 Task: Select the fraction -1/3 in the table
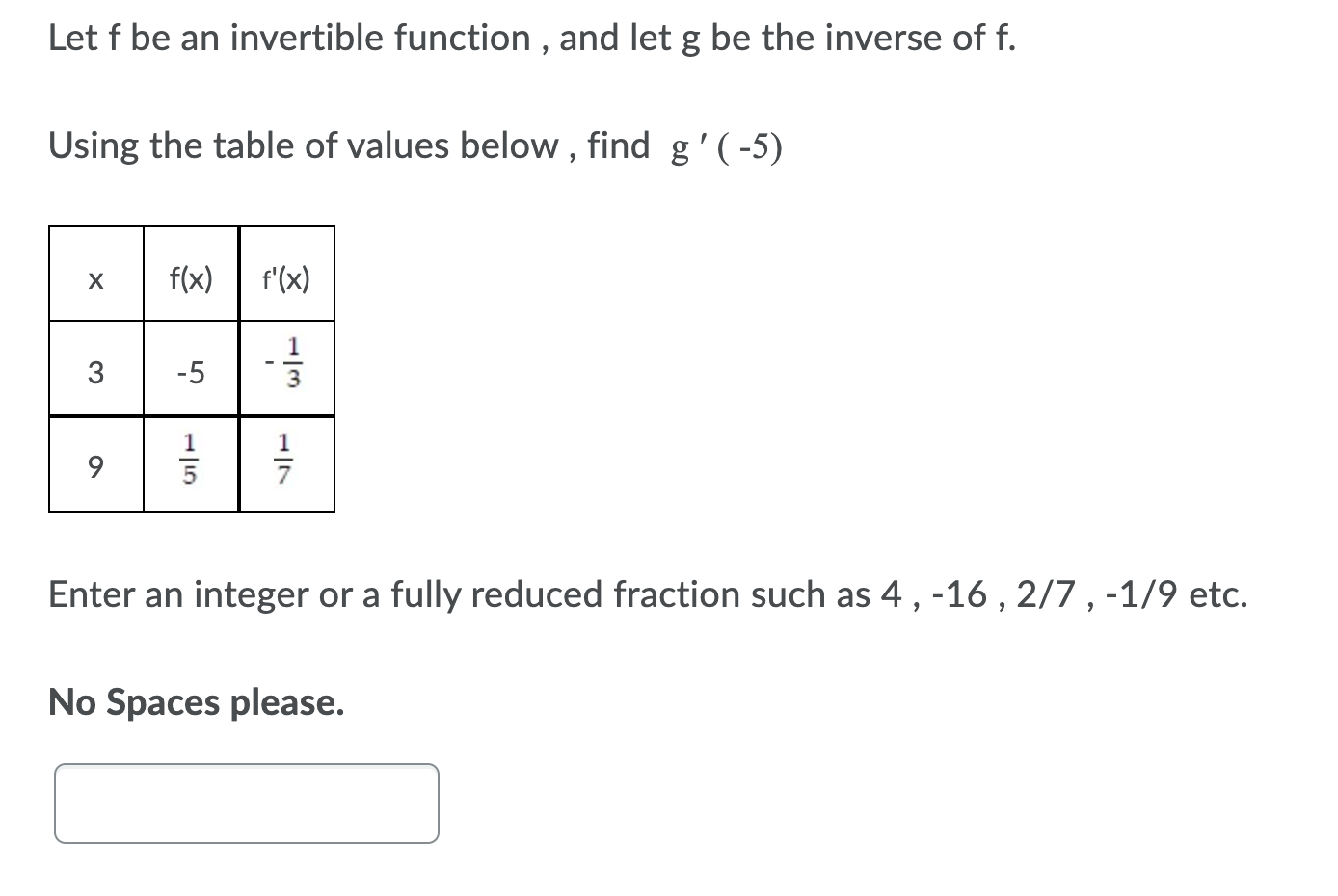285,366
